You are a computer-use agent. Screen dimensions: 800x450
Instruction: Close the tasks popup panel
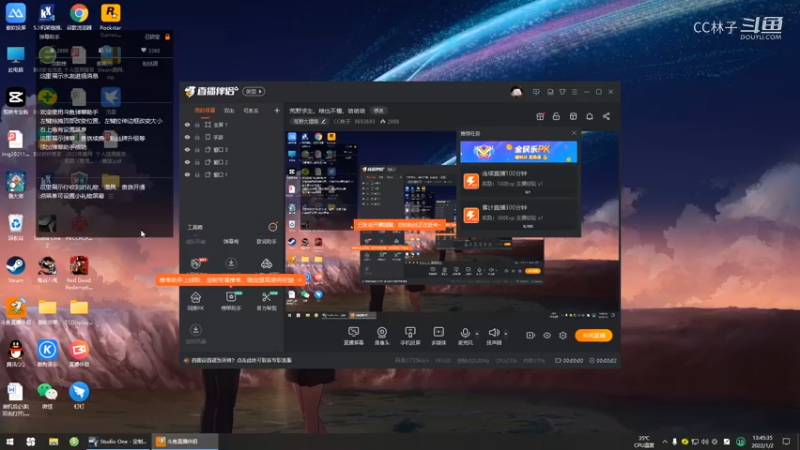point(574,133)
